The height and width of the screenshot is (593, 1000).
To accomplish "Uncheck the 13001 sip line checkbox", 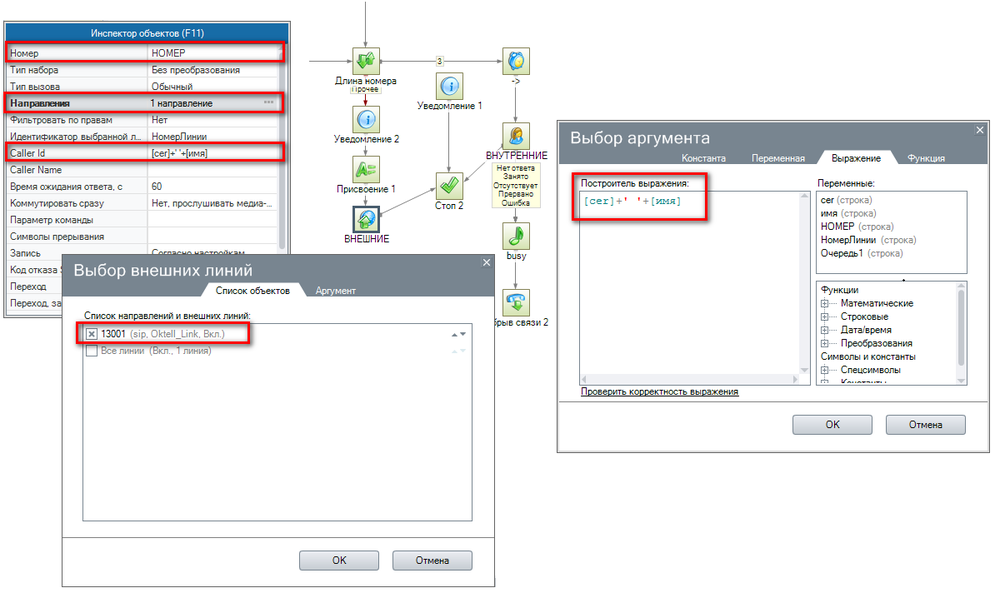I will pyautogui.click(x=92, y=334).
